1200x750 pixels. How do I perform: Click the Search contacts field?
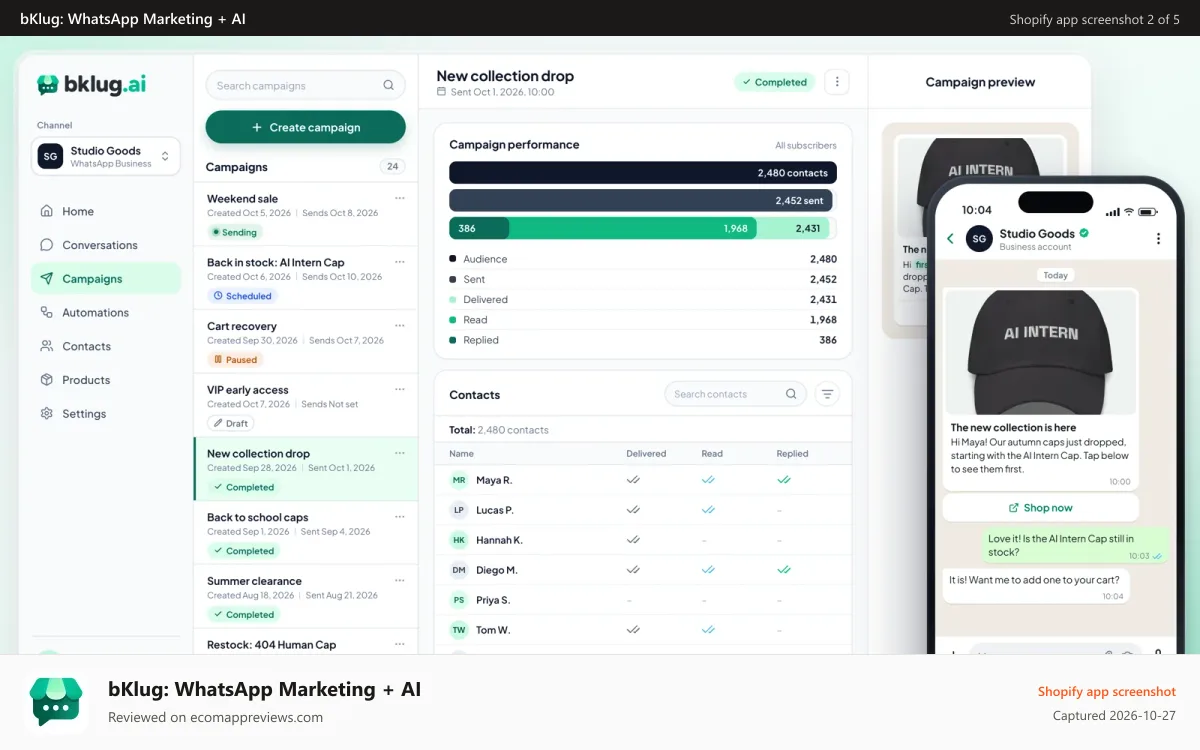(735, 394)
